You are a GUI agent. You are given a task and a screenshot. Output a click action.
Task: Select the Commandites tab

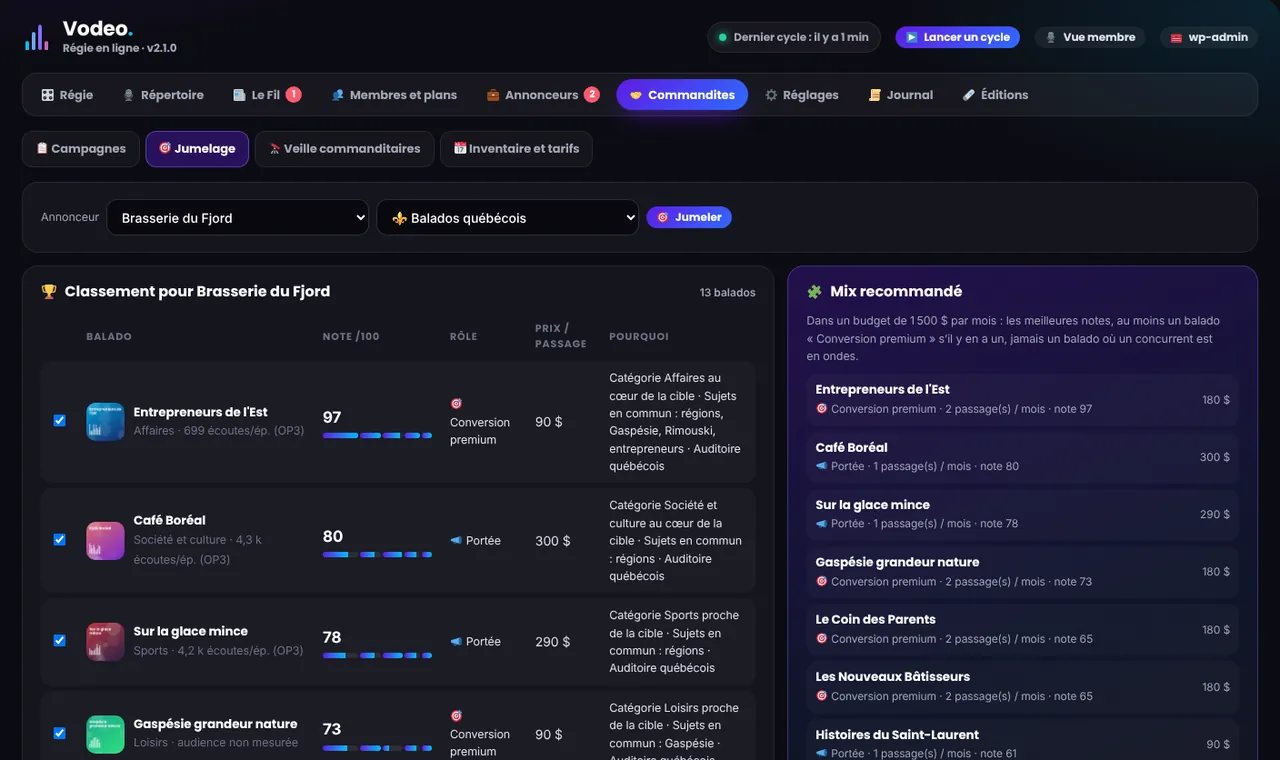click(x=682, y=95)
